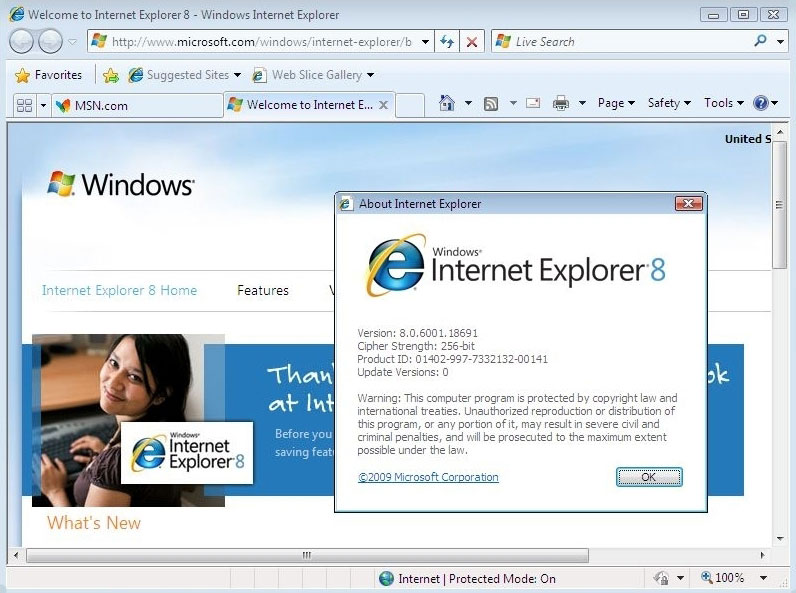The image size is (796, 593).
Task: Open the Feeds dropdown arrow
Action: [513, 103]
